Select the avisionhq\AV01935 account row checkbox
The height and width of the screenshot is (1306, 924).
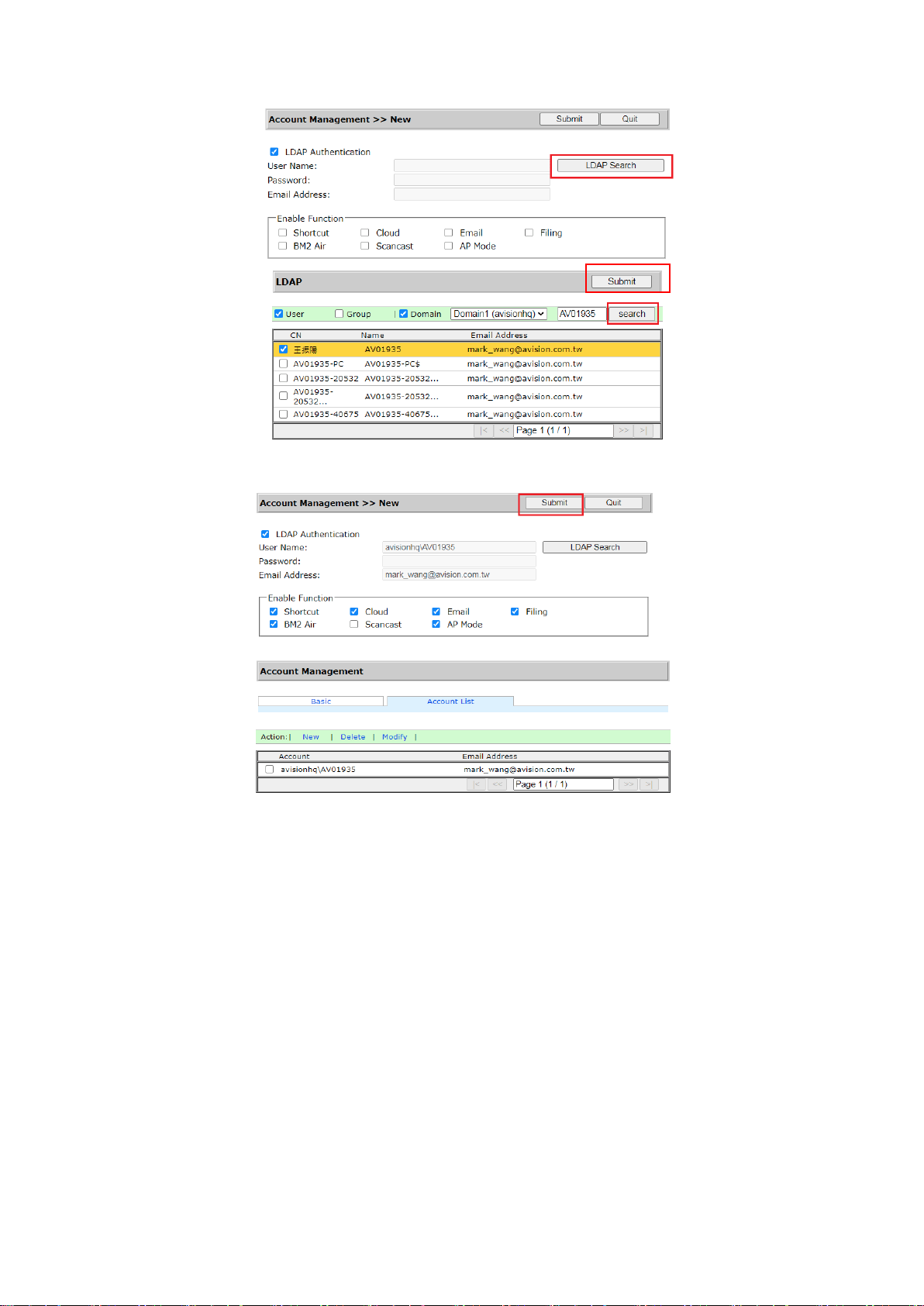(270, 770)
